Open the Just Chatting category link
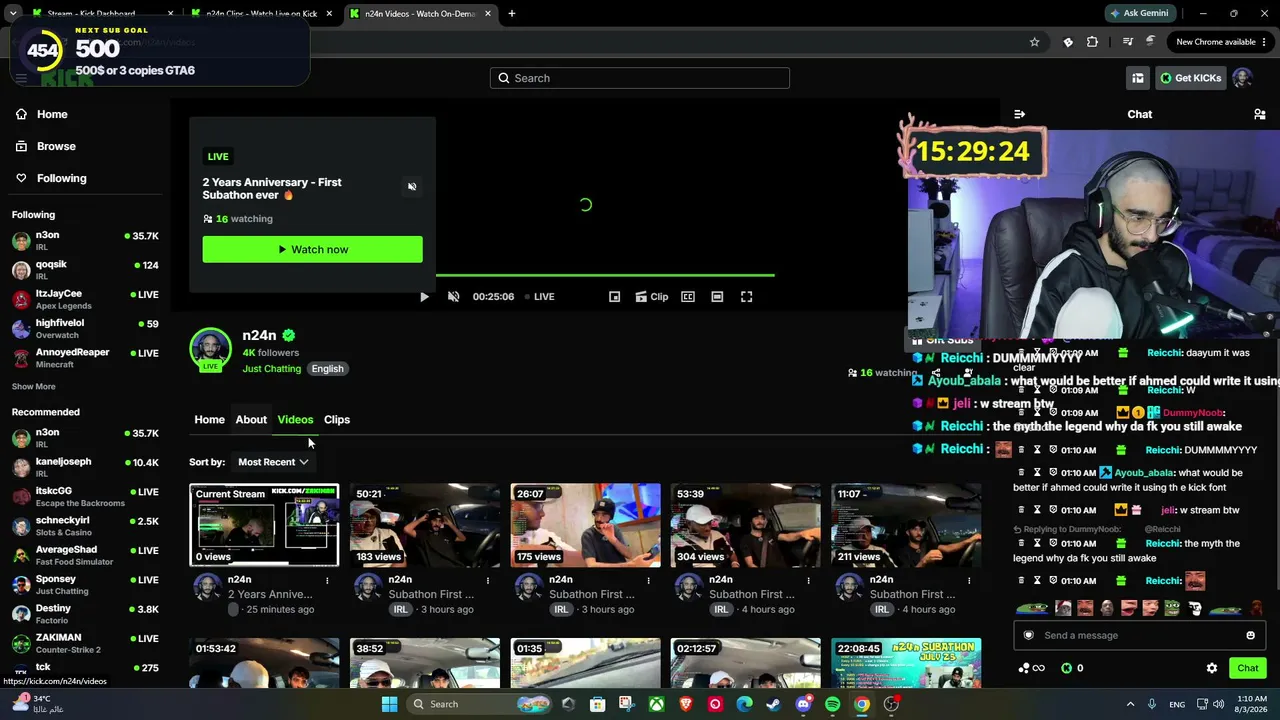The image size is (1280, 720). click(x=271, y=369)
